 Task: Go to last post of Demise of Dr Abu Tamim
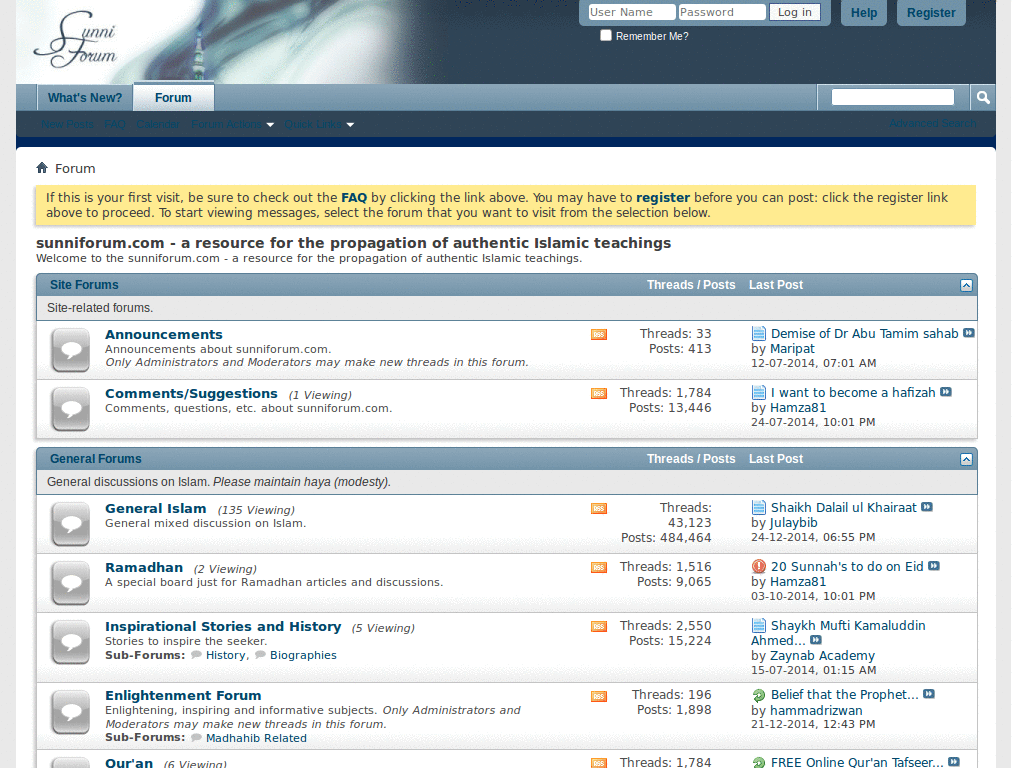point(968,333)
